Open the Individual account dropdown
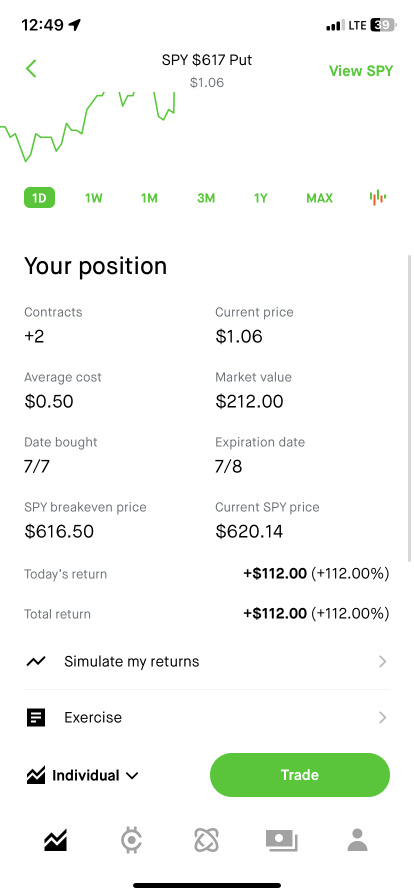The height and width of the screenshot is (896, 414). (x=82, y=775)
